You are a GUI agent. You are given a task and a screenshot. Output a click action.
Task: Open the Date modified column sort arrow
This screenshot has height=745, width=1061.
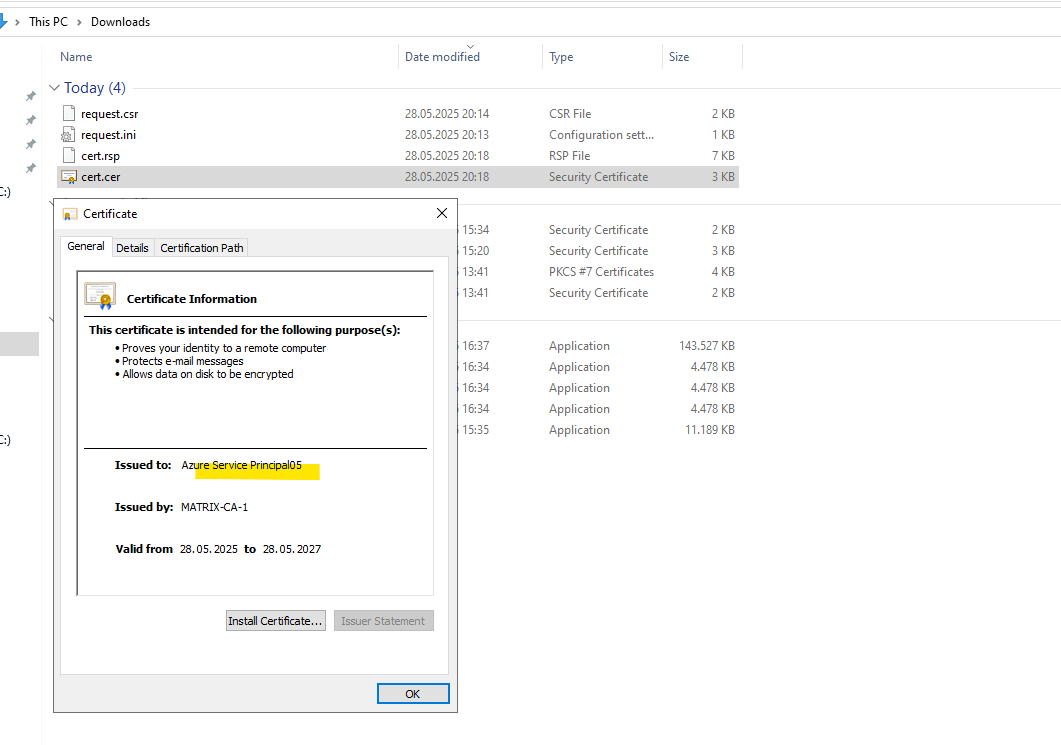click(470, 47)
